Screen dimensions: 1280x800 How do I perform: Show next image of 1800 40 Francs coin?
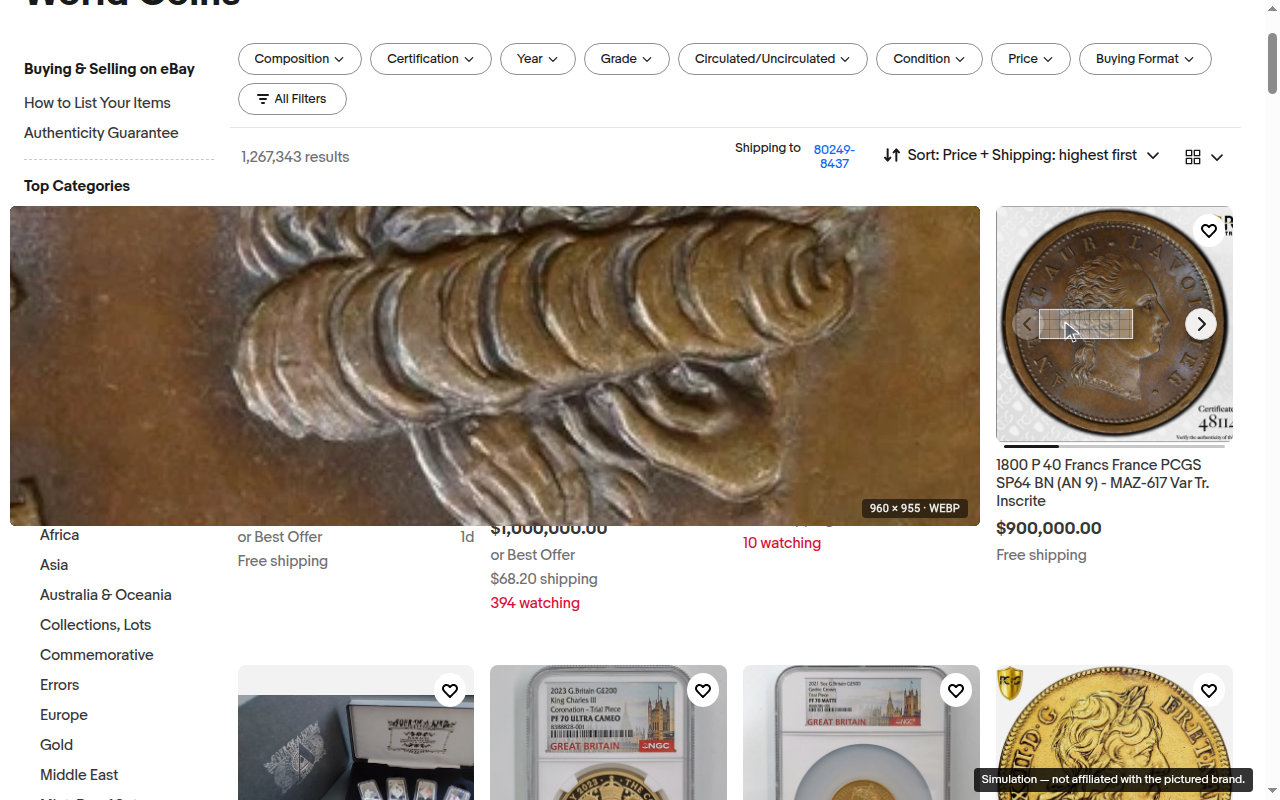[x=1201, y=324]
